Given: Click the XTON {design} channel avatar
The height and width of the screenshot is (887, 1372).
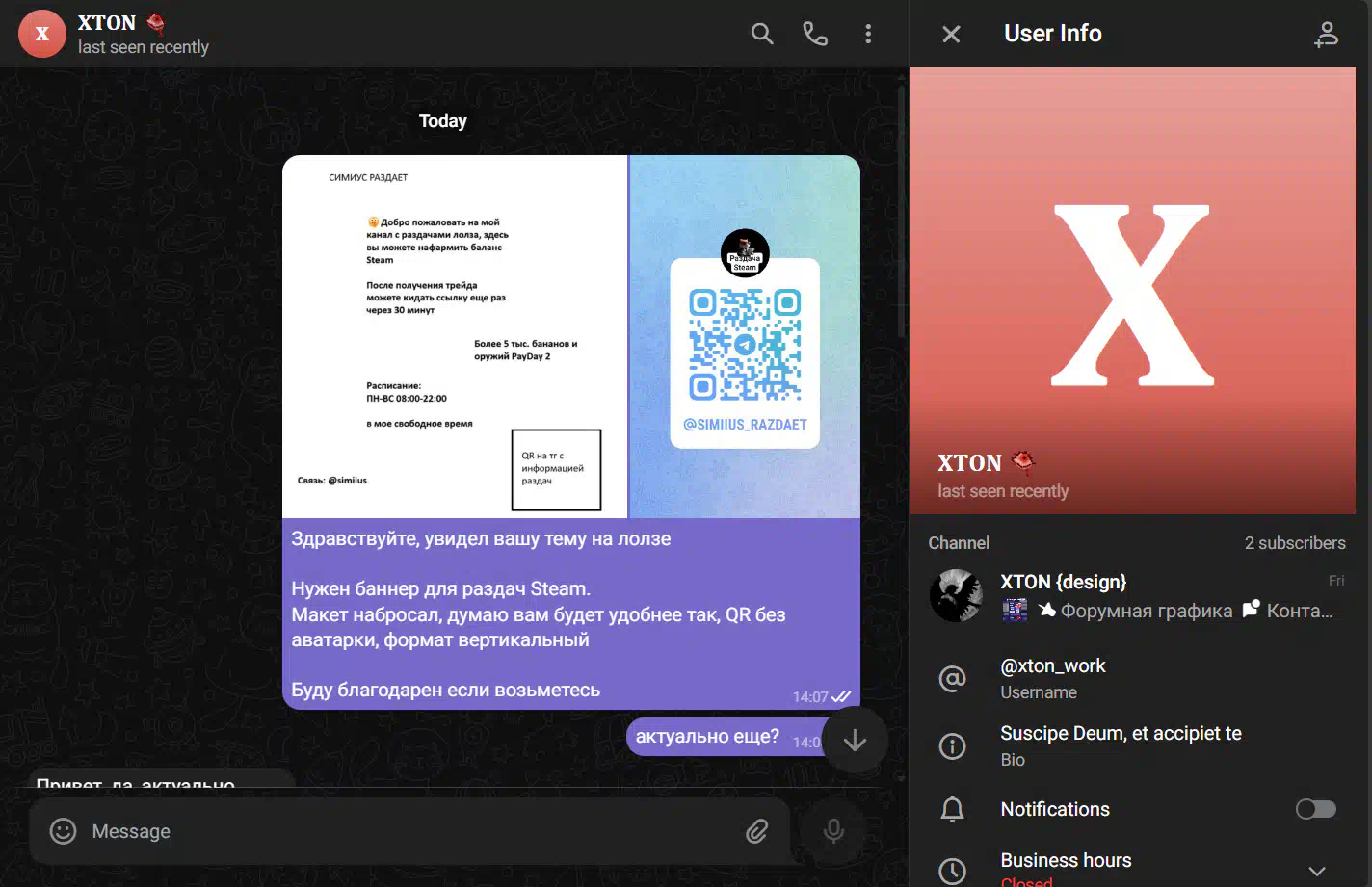Looking at the screenshot, I should [956, 595].
